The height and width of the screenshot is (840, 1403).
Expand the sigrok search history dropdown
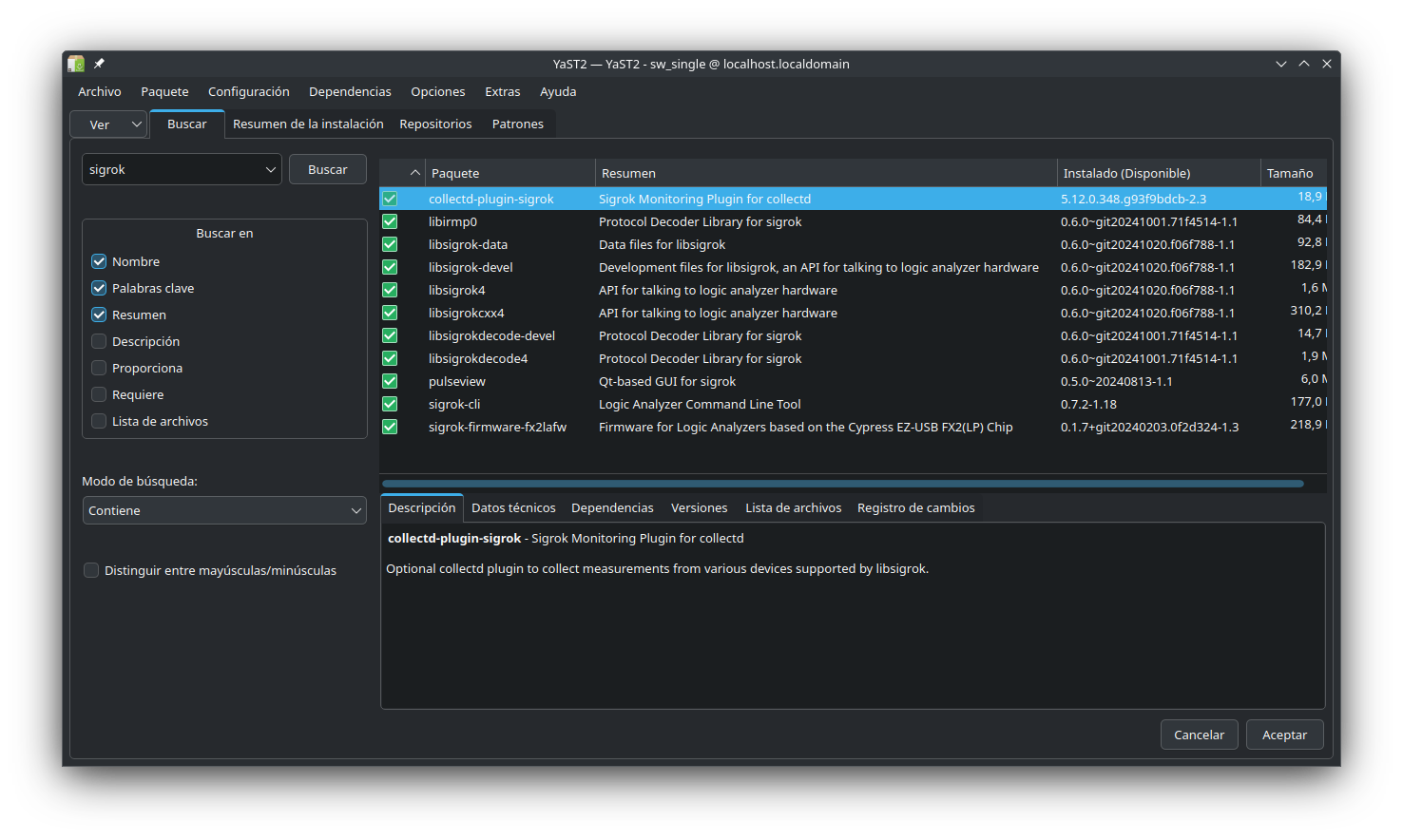270,169
